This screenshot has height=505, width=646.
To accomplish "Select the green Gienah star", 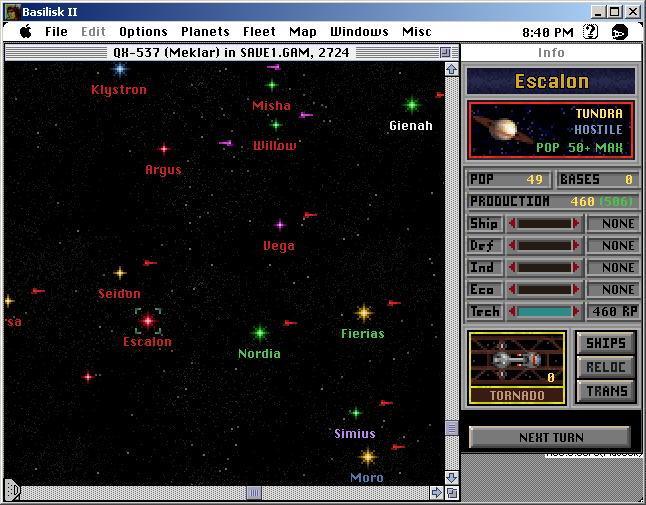I will coord(411,104).
